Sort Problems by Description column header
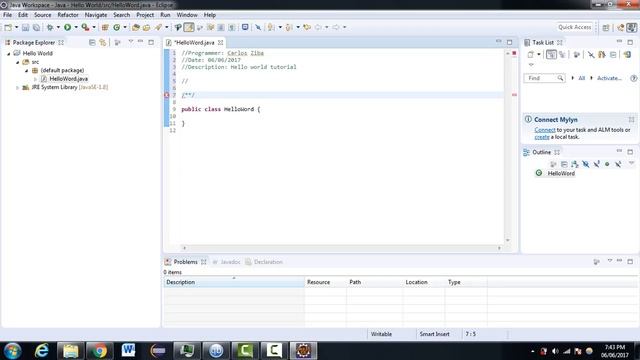This screenshot has height=360, width=640. tap(234, 282)
